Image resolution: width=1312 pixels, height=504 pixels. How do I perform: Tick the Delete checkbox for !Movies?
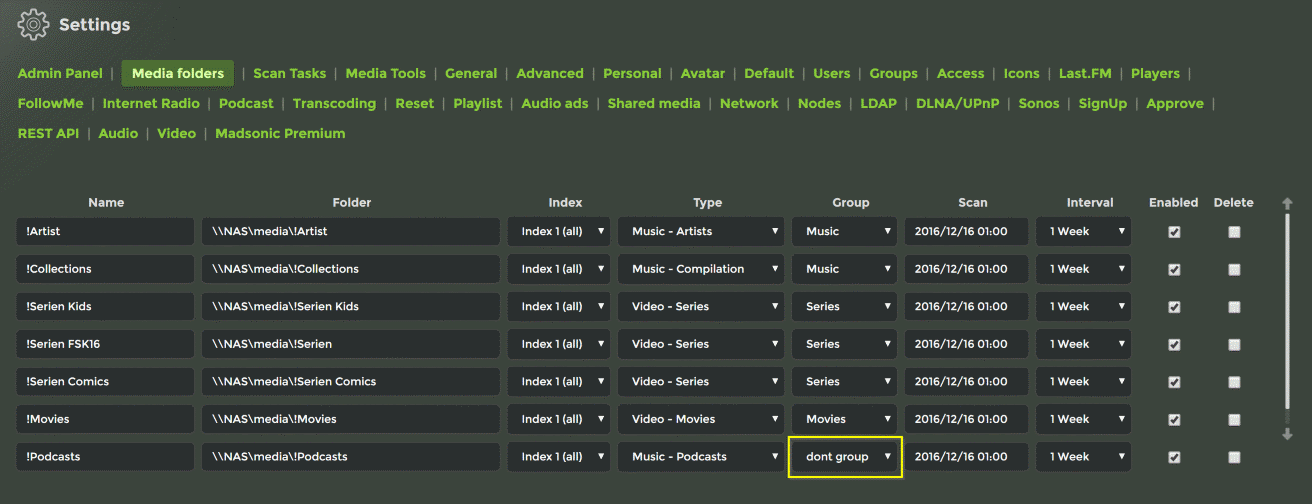tap(1234, 420)
